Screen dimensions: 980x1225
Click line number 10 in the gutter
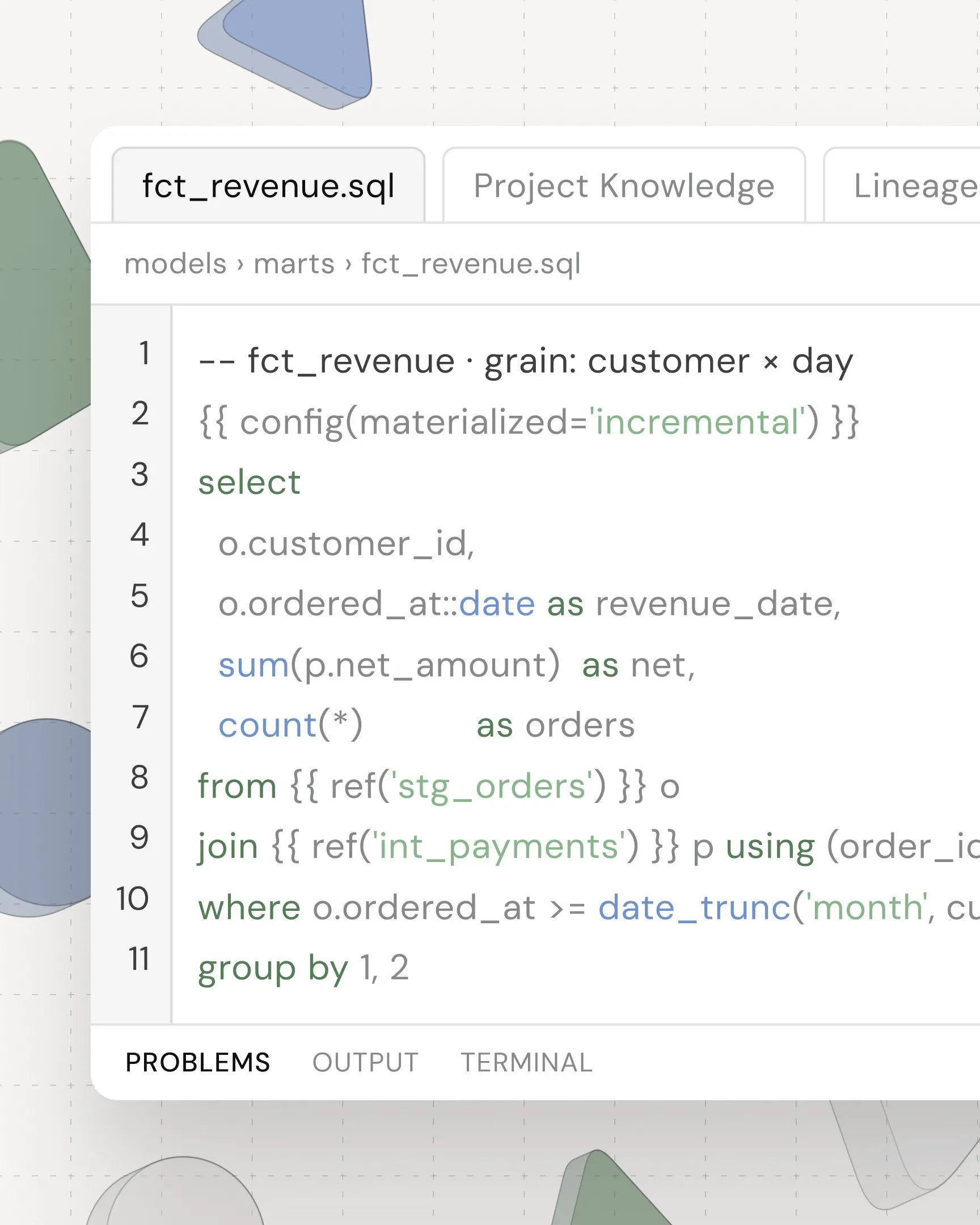[x=133, y=899]
